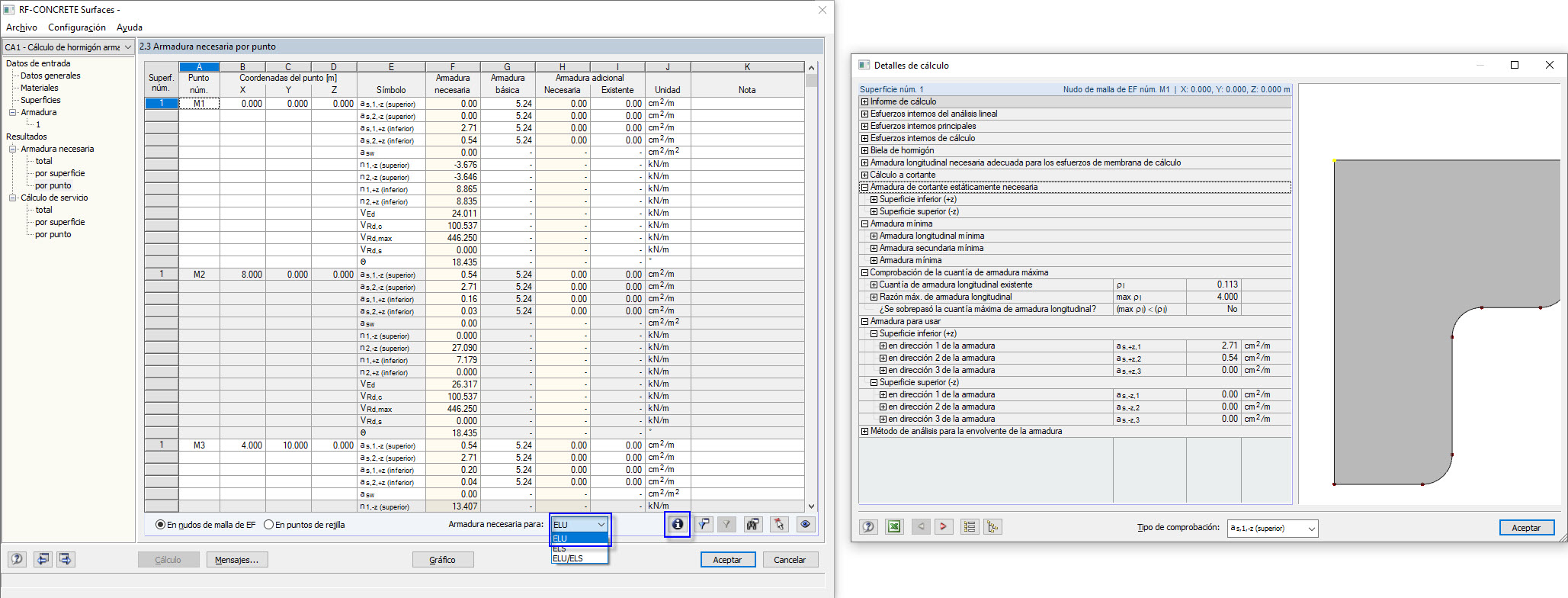Click the 446.250 VRd,max value for M1
Screen dimensions: 1568x598
click(453, 238)
